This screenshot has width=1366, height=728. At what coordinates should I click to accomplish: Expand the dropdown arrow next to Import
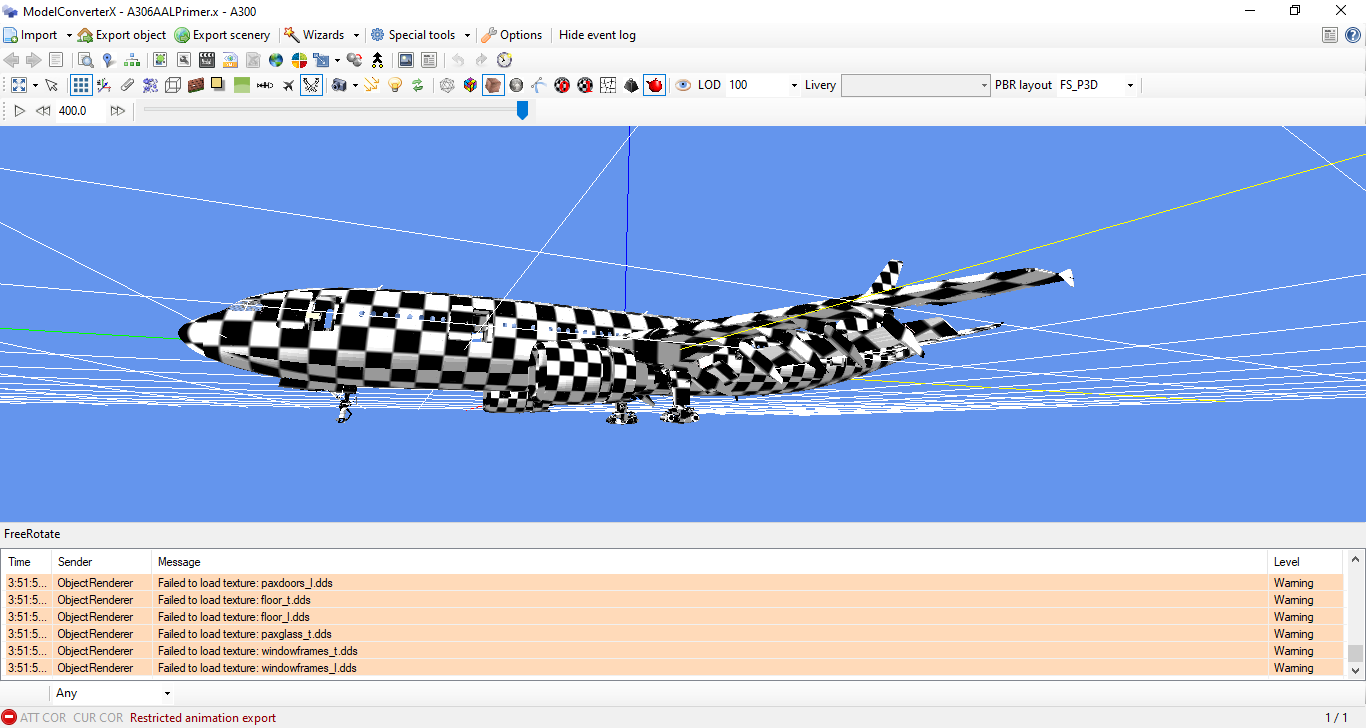70,35
